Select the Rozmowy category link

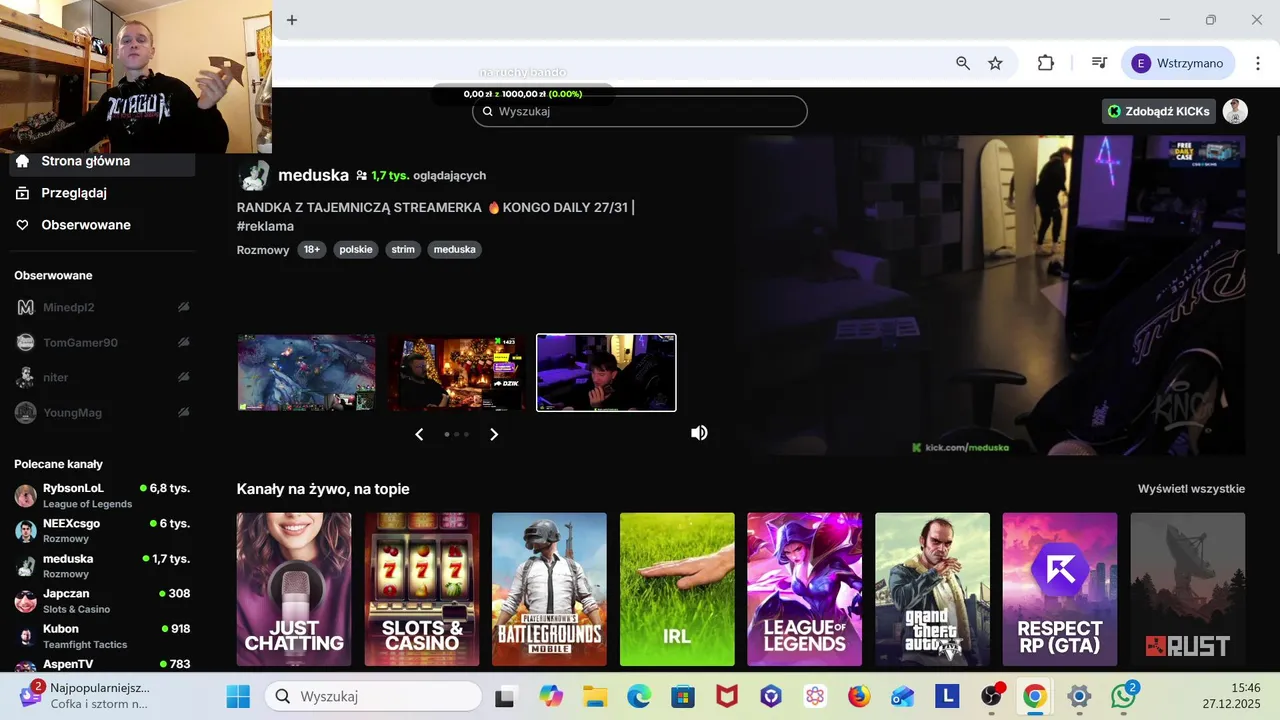tap(263, 250)
